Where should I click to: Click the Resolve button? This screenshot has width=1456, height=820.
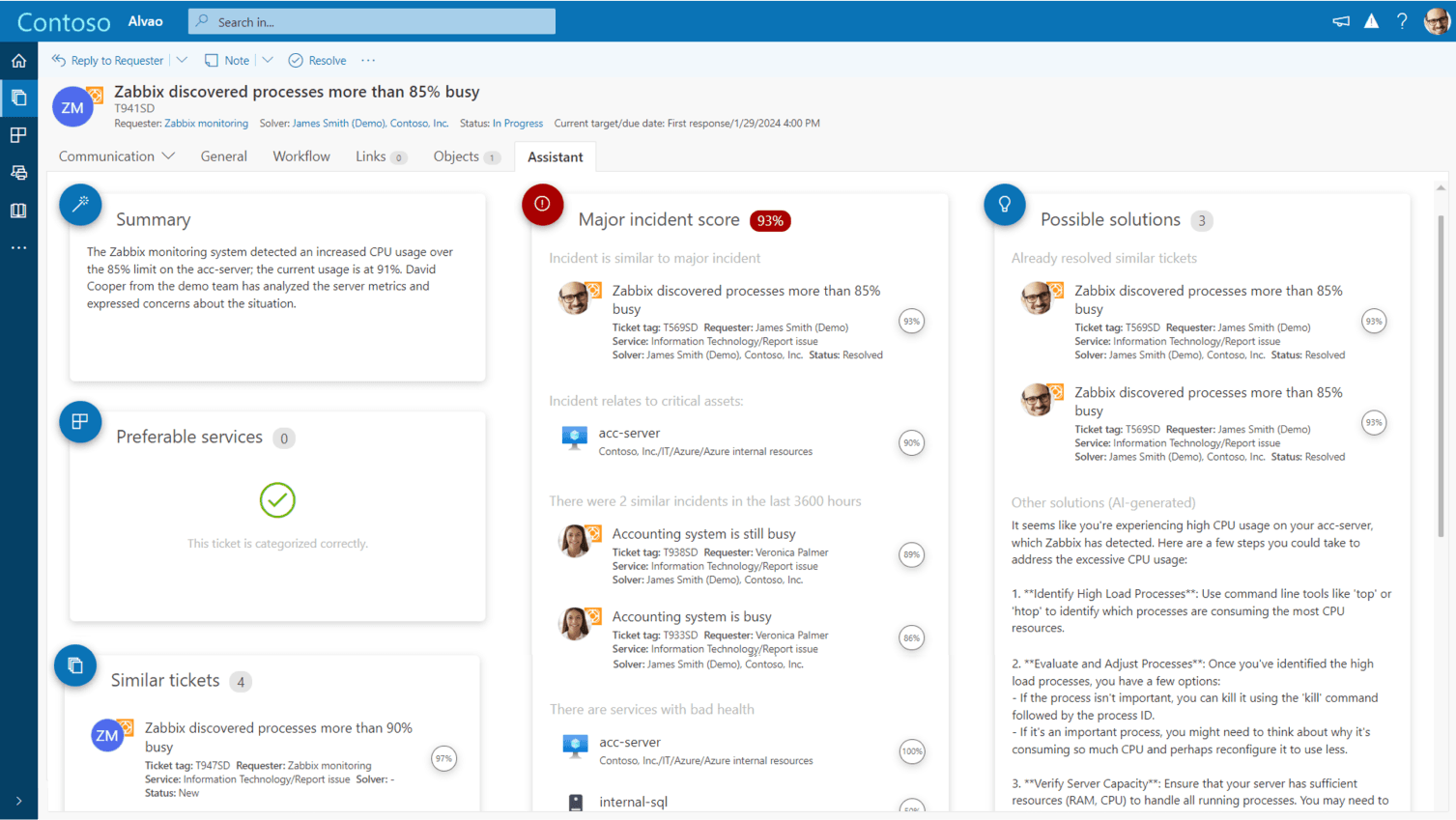[317, 60]
